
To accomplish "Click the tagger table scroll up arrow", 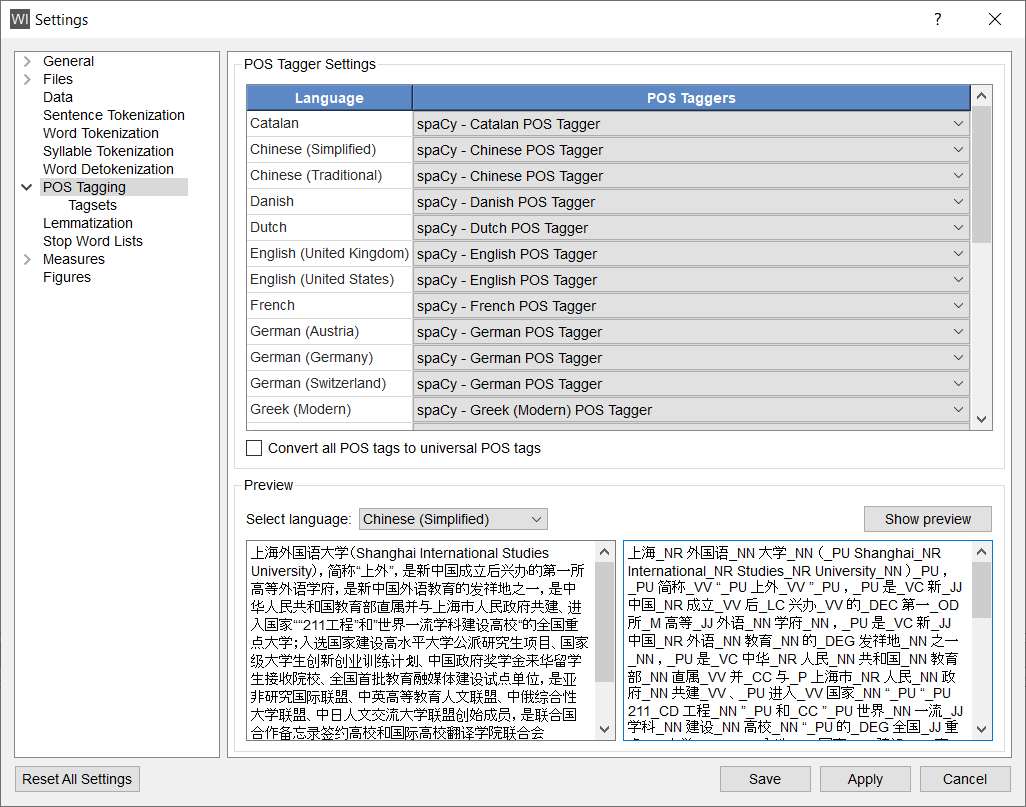I will click(x=981, y=96).
